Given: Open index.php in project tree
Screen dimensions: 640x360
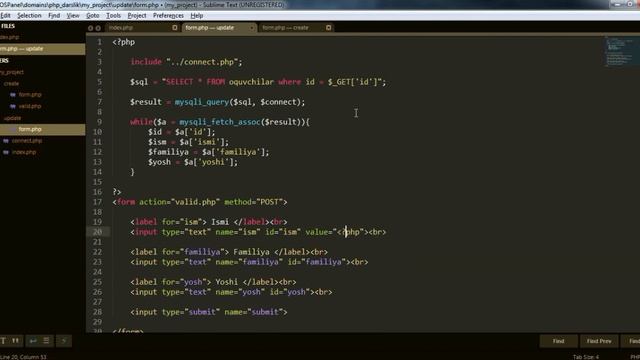Looking at the screenshot, I should (x=24, y=152).
